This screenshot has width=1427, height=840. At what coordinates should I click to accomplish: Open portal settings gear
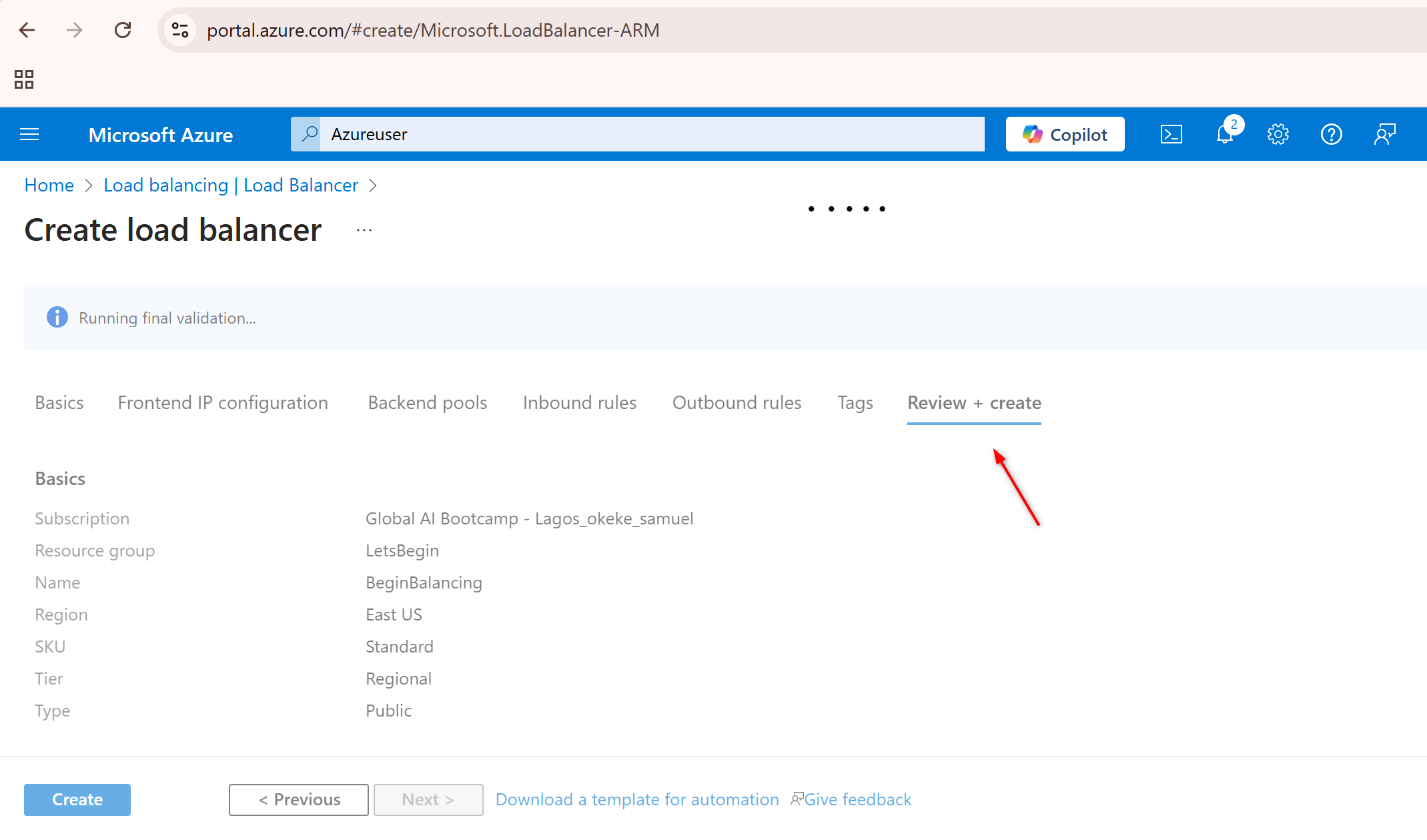click(x=1278, y=135)
